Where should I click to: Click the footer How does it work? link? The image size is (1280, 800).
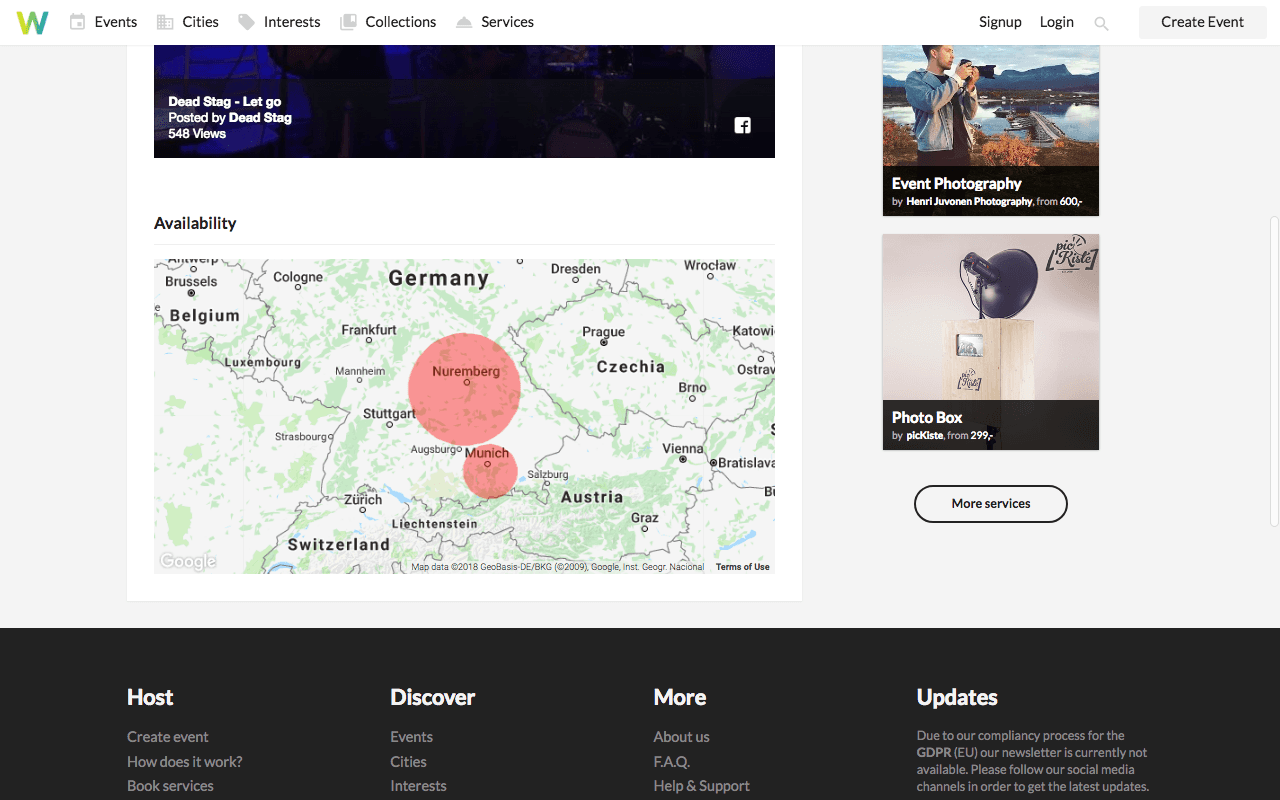[x=185, y=761]
